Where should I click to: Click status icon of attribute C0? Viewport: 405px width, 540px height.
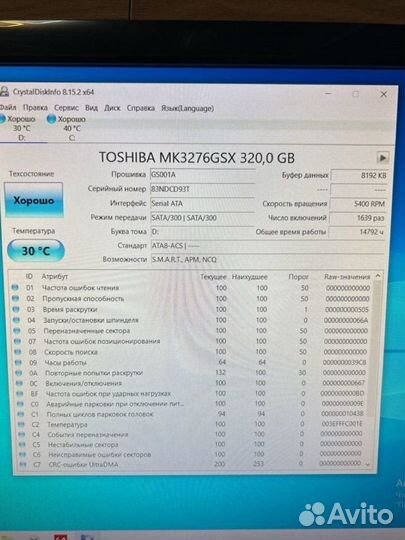coord(21,404)
